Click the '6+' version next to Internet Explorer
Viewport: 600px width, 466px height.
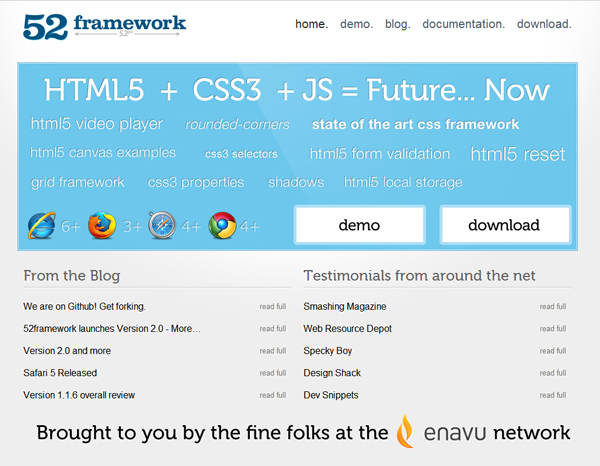point(71,227)
